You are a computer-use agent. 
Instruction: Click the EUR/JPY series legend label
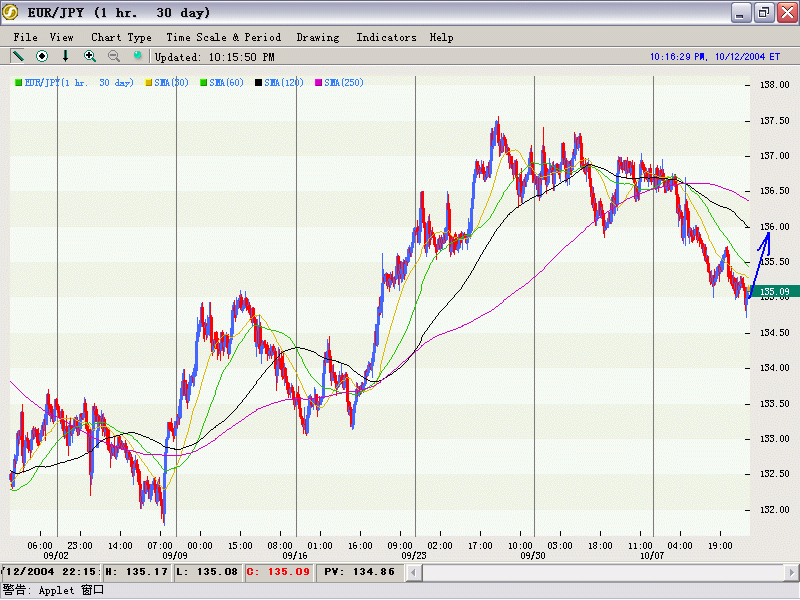[79, 83]
